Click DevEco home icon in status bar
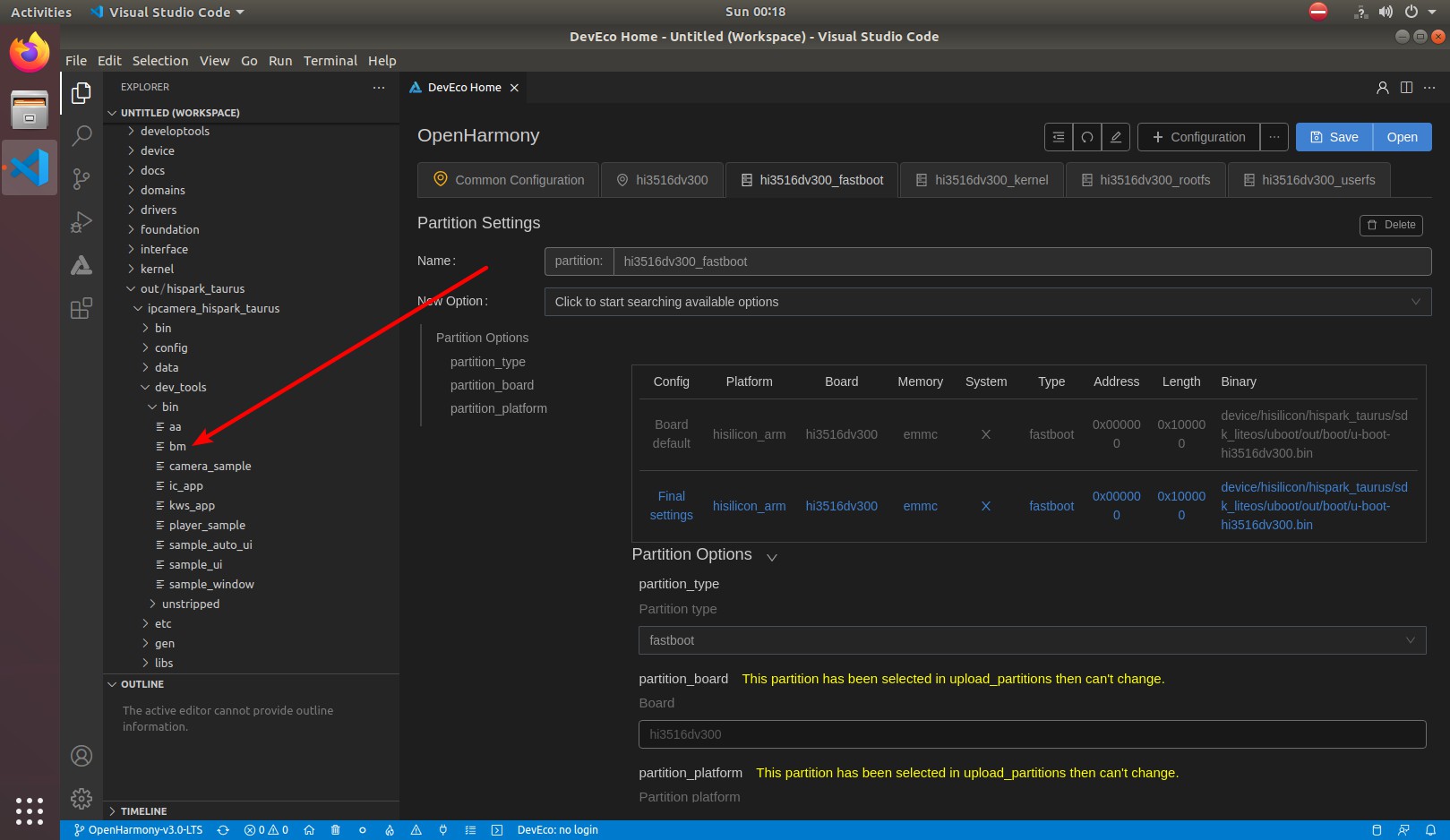The width and height of the screenshot is (1450, 840). 309,830
